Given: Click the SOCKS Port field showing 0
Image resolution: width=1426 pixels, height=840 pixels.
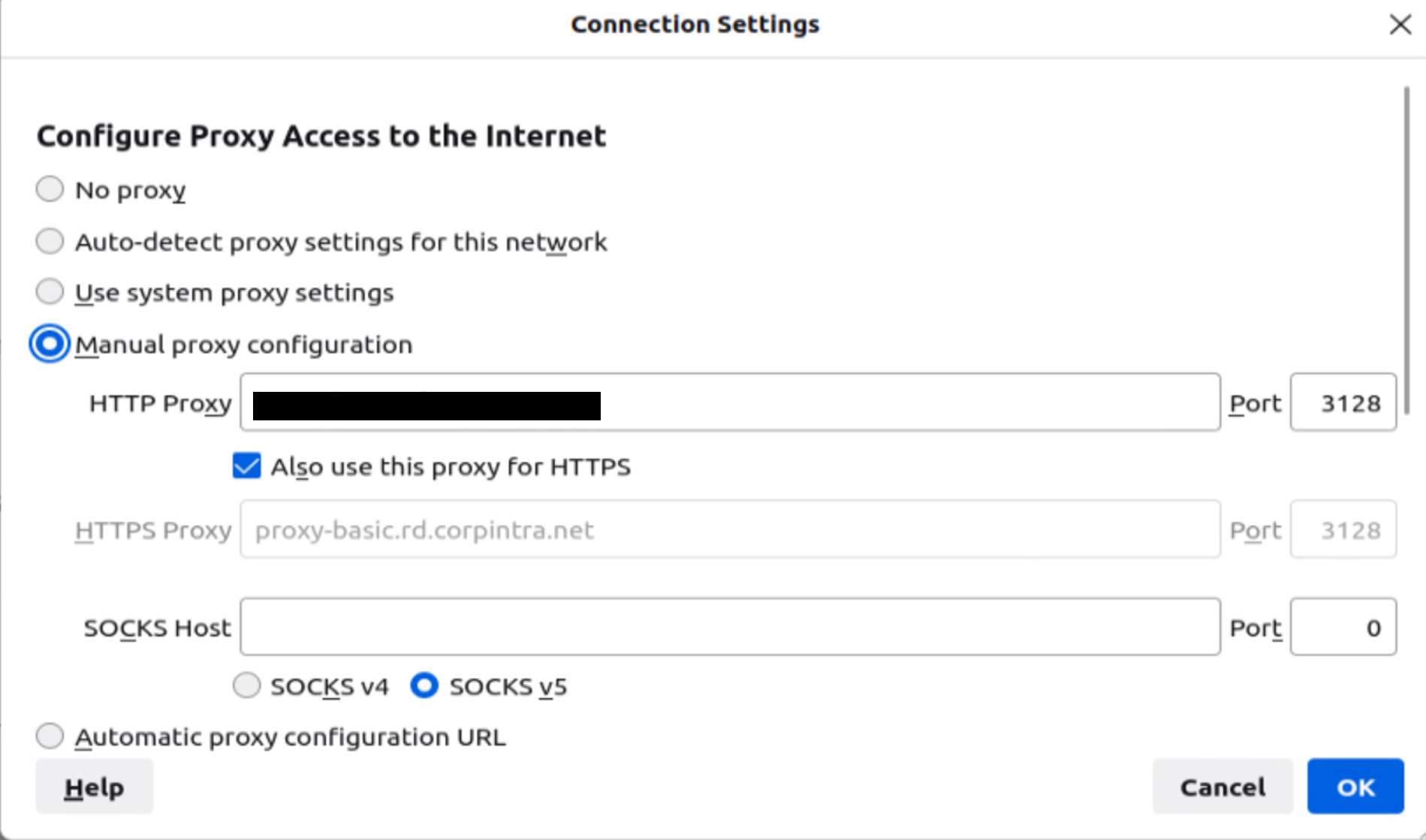Looking at the screenshot, I should (x=1343, y=627).
